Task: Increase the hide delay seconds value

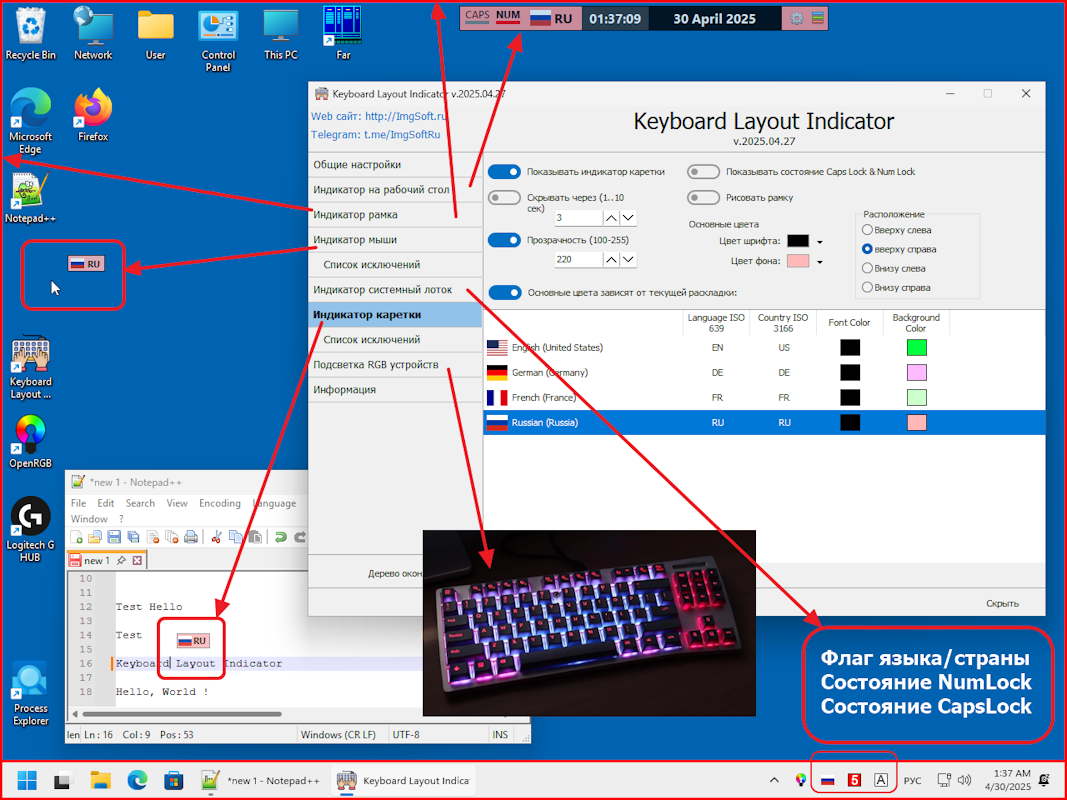Action: point(611,218)
